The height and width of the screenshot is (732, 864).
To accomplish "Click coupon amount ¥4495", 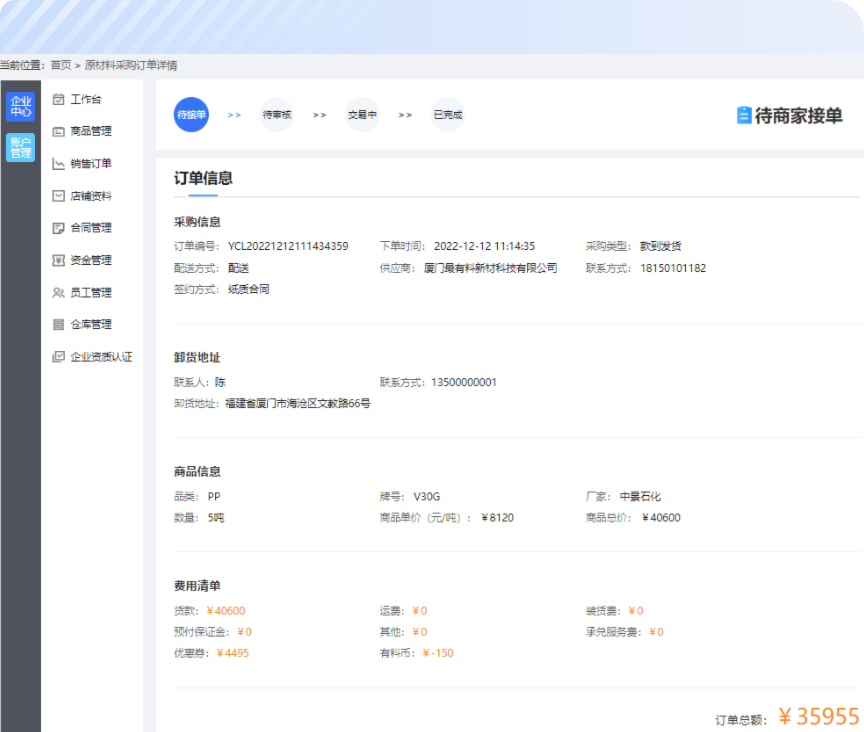I will click(x=233, y=653).
